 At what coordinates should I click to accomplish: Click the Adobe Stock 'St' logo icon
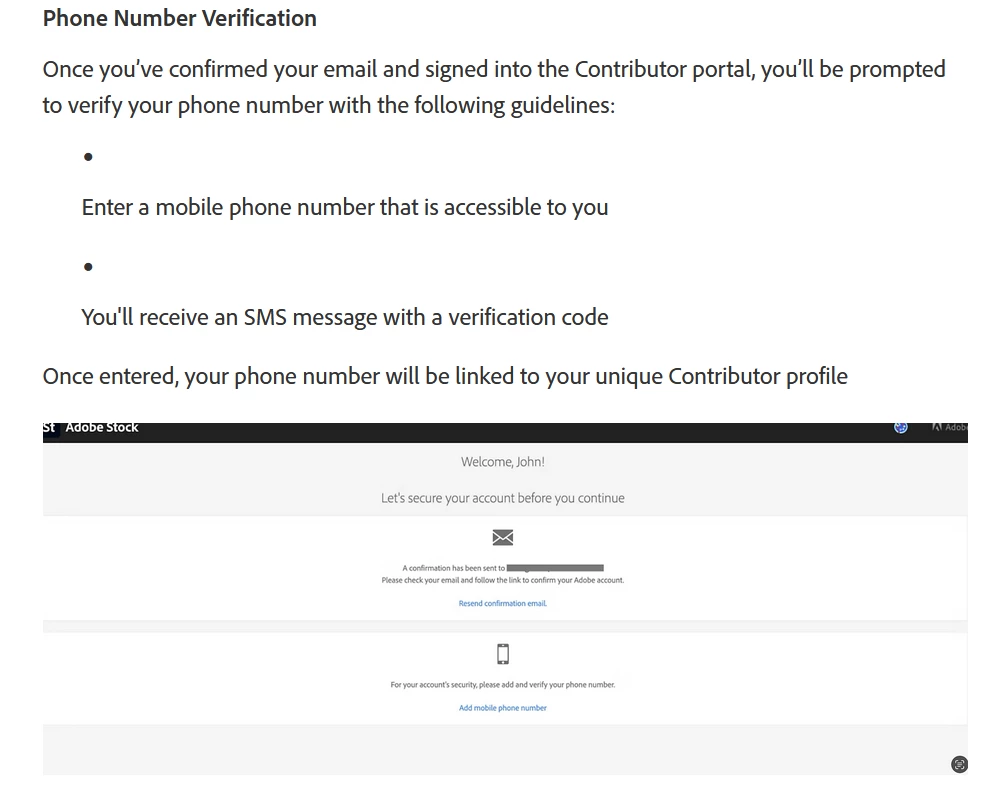click(50, 429)
